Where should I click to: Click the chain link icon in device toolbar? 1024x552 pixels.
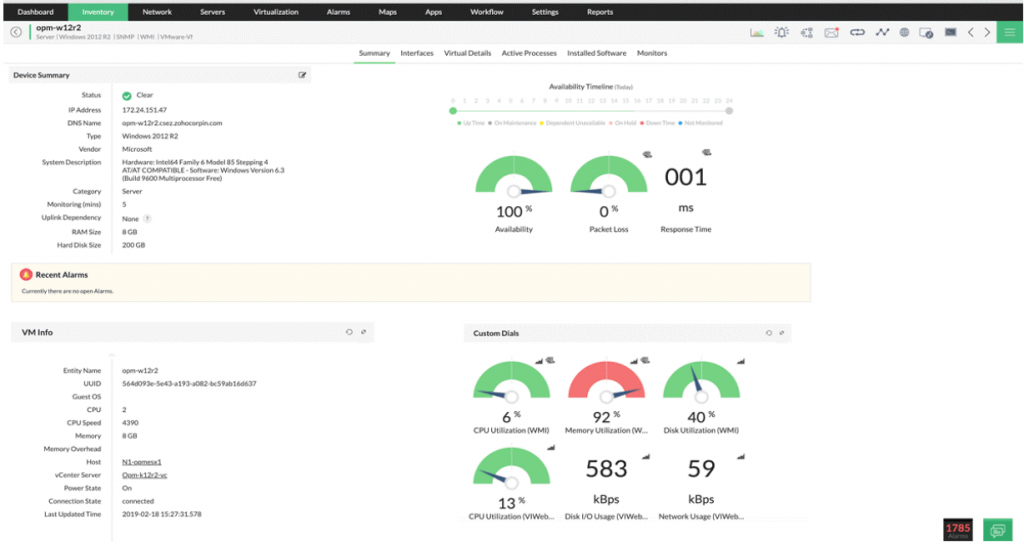pyautogui.click(x=857, y=32)
